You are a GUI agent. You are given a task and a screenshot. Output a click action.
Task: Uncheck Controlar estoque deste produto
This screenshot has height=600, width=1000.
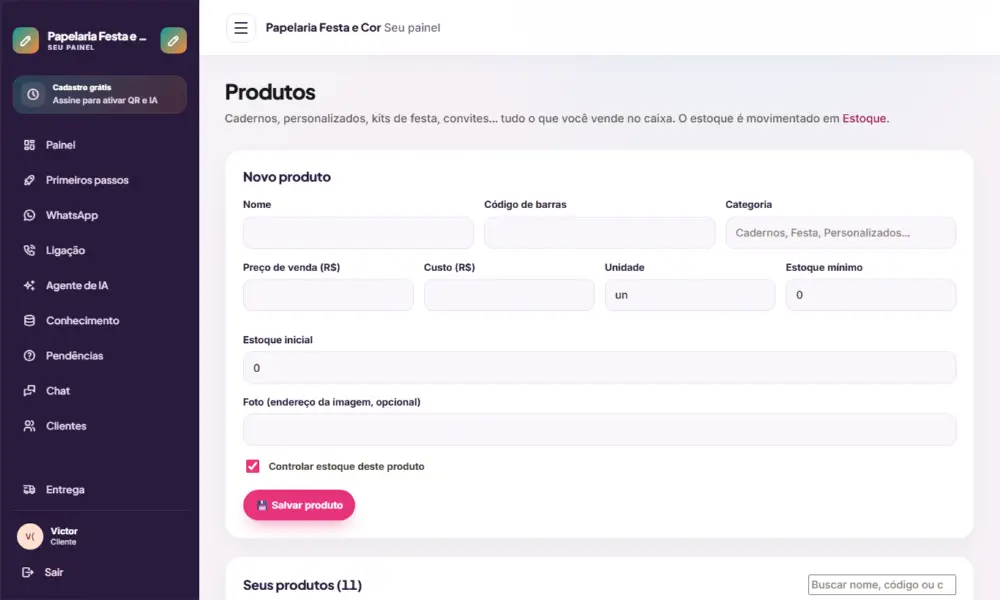pyautogui.click(x=253, y=466)
